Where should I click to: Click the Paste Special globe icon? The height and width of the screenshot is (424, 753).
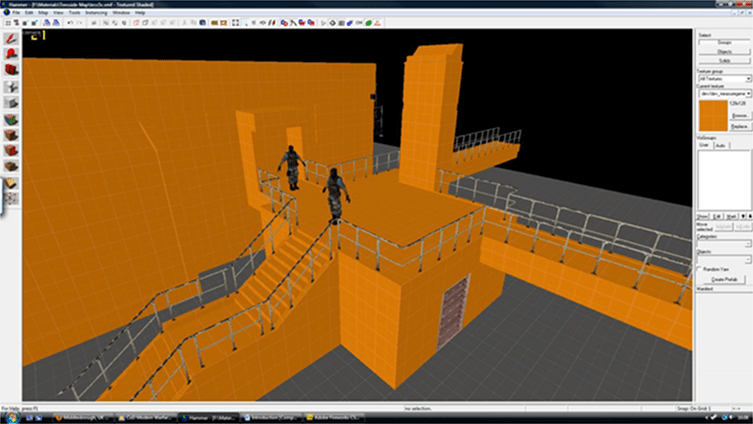click(203, 23)
